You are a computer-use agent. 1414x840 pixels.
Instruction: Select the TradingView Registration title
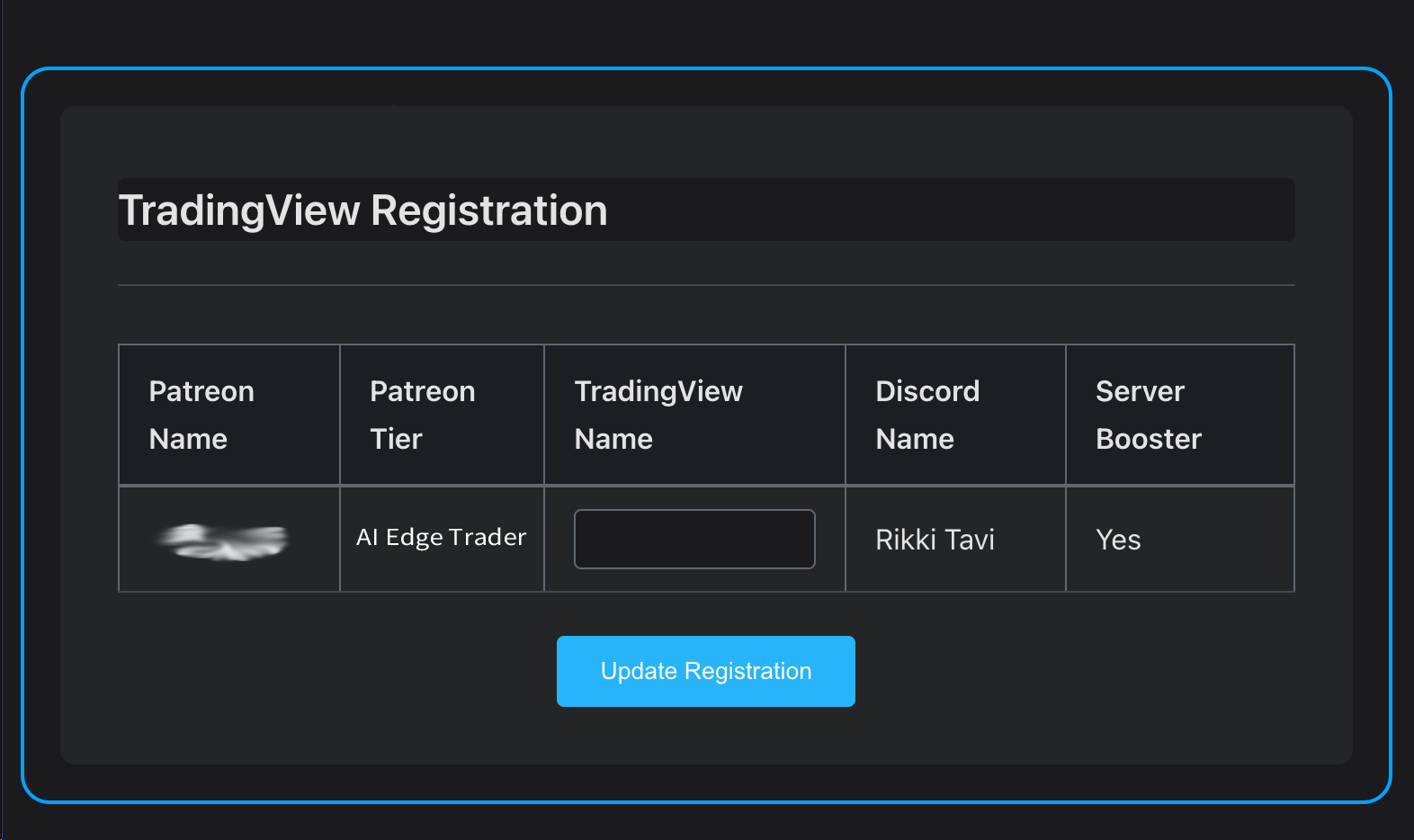362,210
